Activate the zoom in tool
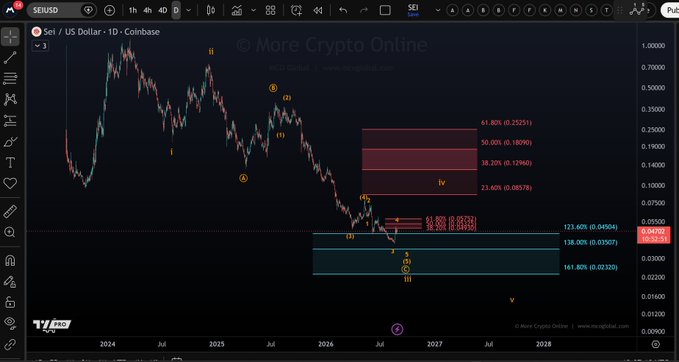The height and width of the screenshot is (362, 679). coord(10,232)
